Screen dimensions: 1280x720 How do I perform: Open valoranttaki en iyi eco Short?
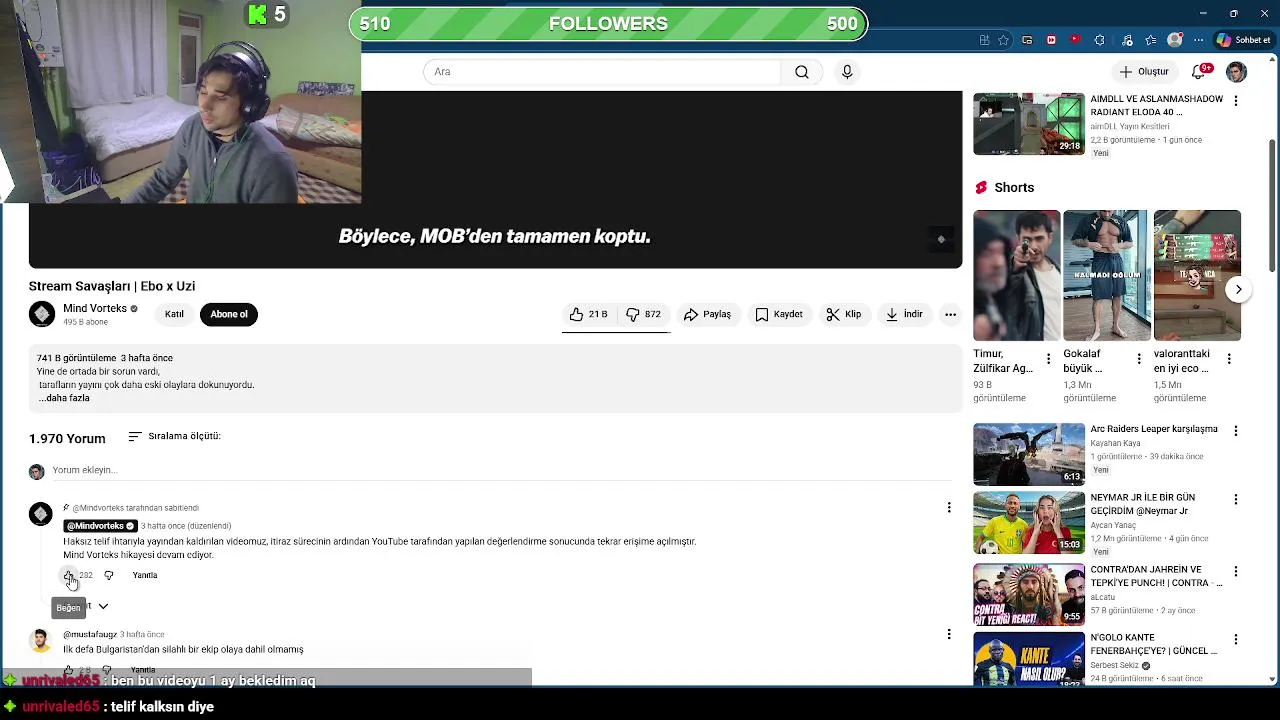click(x=1197, y=275)
